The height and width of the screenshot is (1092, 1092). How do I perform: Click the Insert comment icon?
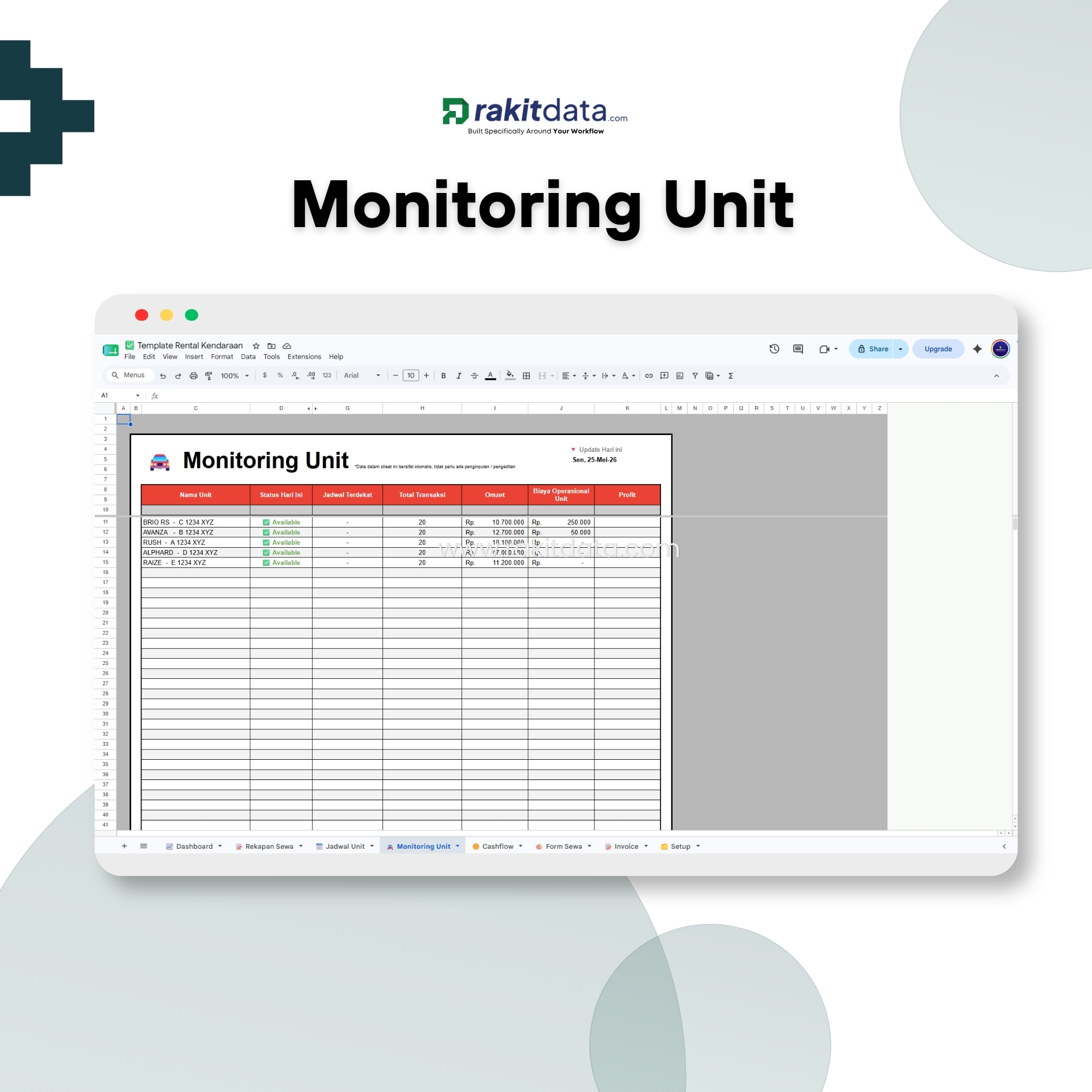click(x=664, y=376)
